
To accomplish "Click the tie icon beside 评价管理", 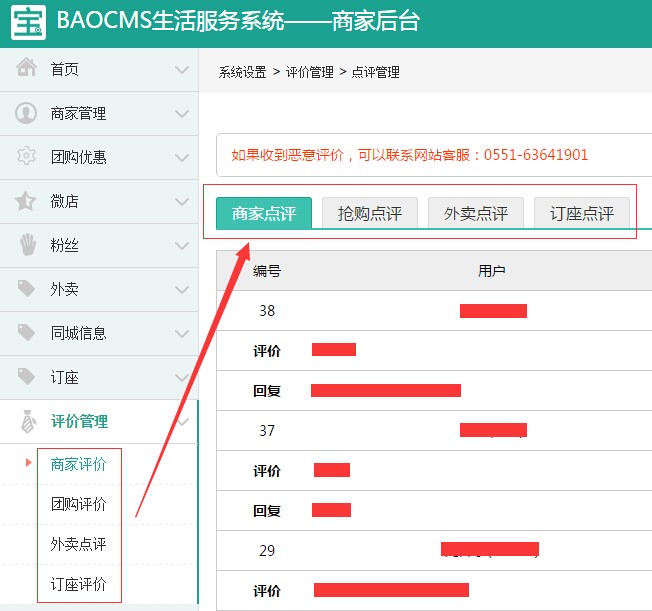I will (x=28, y=421).
